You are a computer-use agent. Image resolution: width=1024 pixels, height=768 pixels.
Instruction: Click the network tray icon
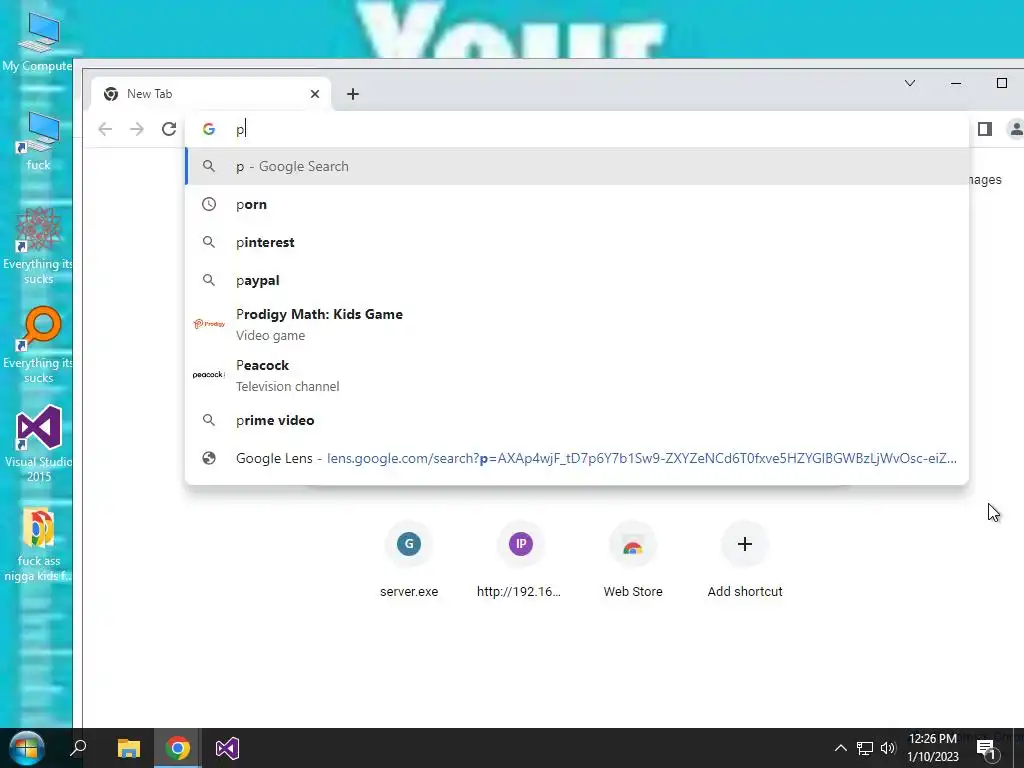click(x=865, y=748)
